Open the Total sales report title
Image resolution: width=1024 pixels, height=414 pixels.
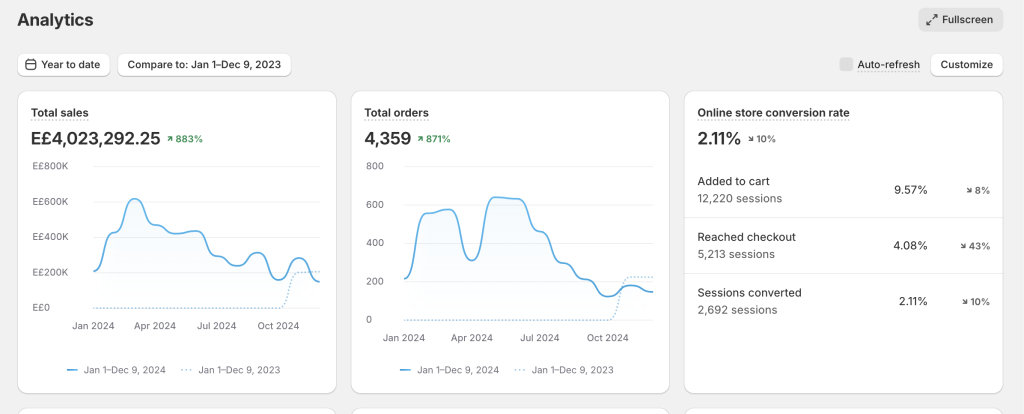click(x=60, y=113)
